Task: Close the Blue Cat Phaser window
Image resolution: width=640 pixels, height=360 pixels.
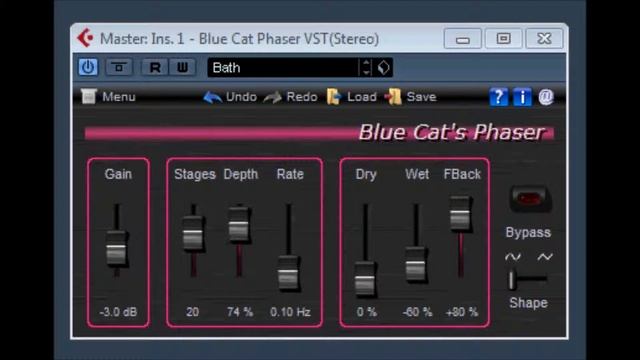Action: (544, 39)
